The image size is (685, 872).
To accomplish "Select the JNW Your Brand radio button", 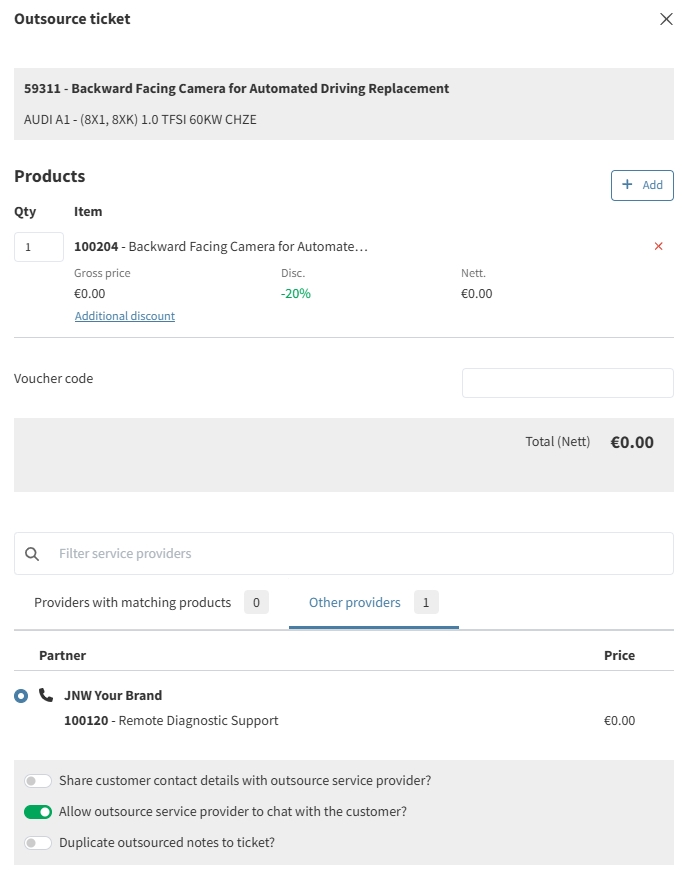I will click(21, 696).
